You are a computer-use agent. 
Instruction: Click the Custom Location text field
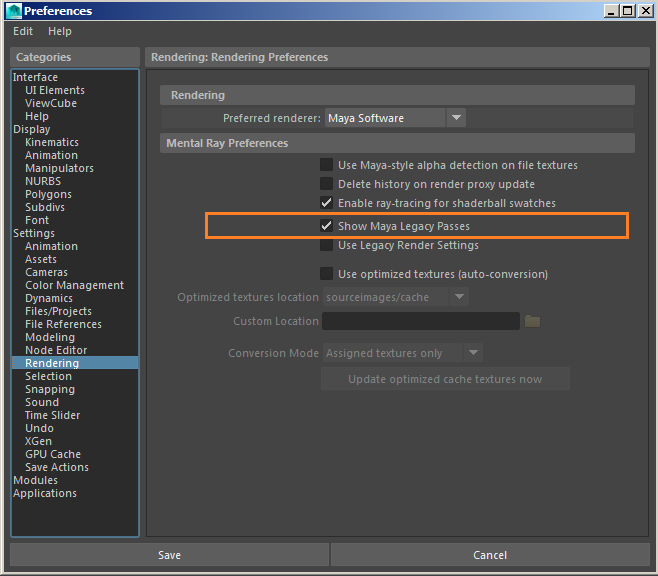pyautogui.click(x=421, y=321)
